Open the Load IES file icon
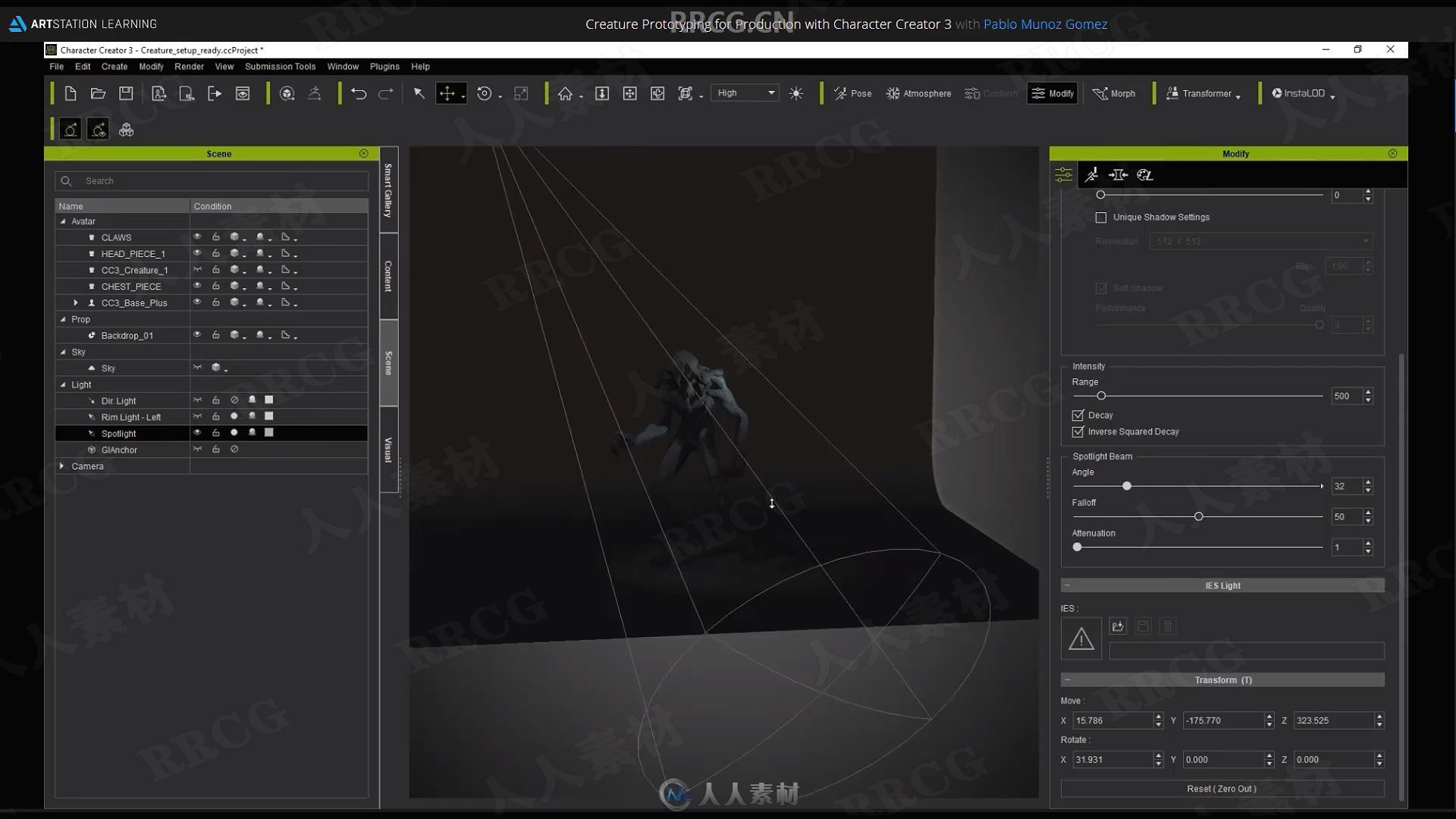This screenshot has height=819, width=1456. (1118, 626)
